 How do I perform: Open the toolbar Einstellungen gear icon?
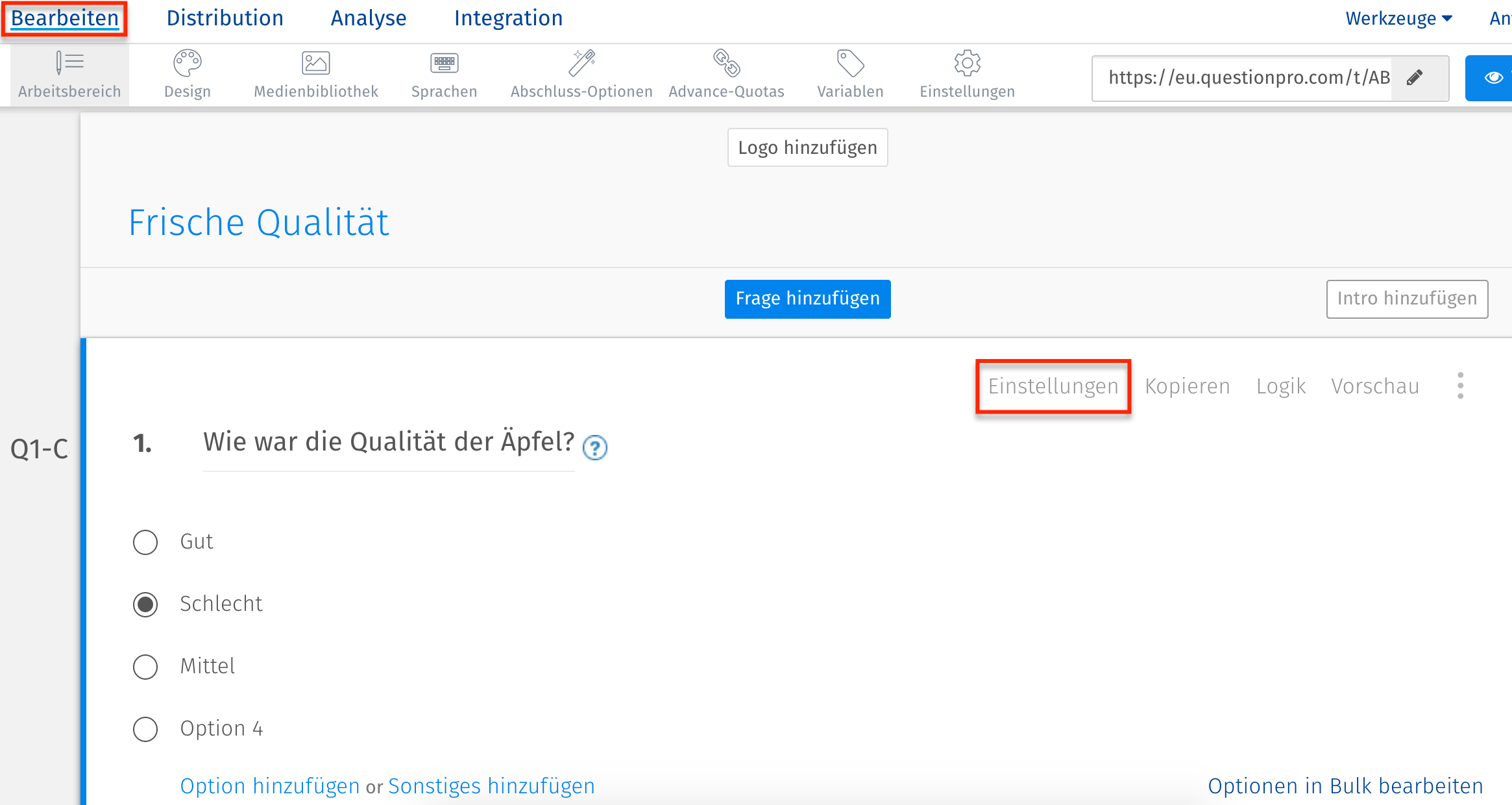click(x=967, y=64)
